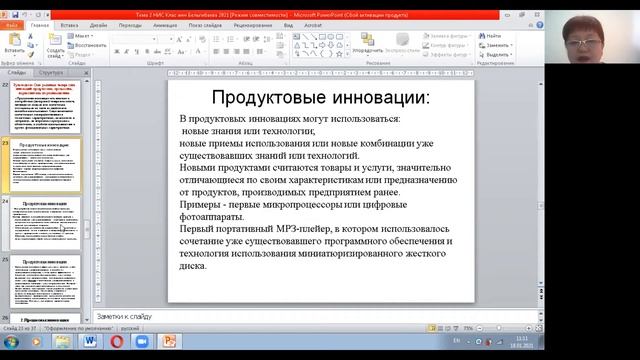Align paragraph text right
Screen dimensions: 640x360
236,52
